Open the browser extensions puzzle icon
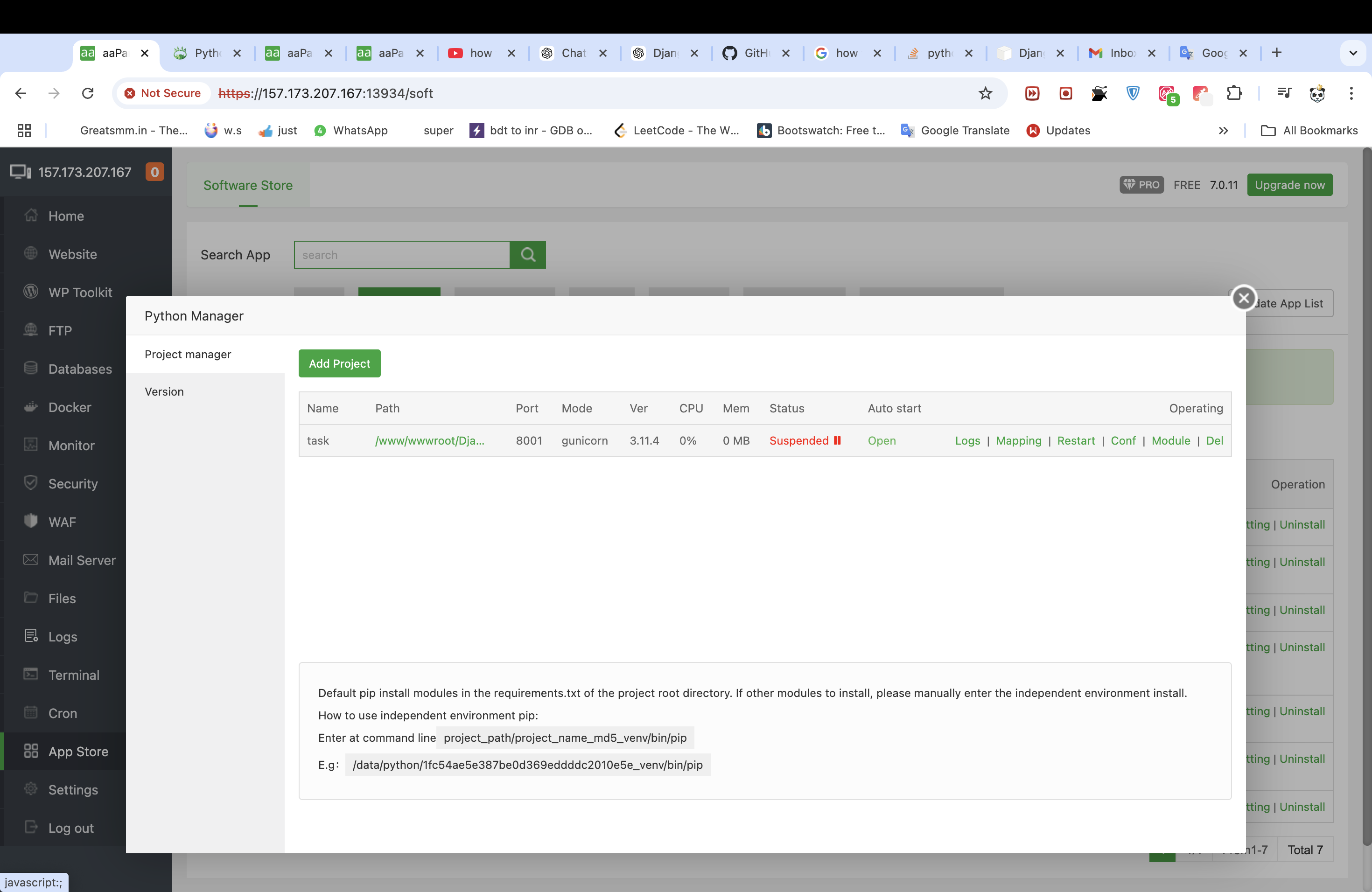1372x892 pixels. (x=1234, y=93)
